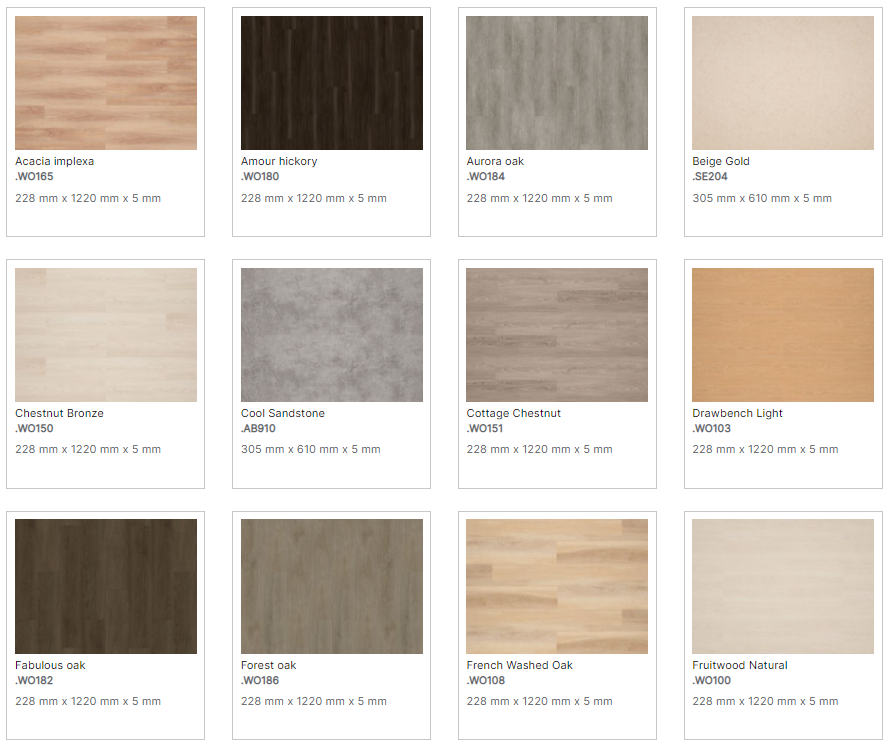Viewport: 893px width, 752px height.
Task: Follow the Fabulous oak title link
Action: 50,665
